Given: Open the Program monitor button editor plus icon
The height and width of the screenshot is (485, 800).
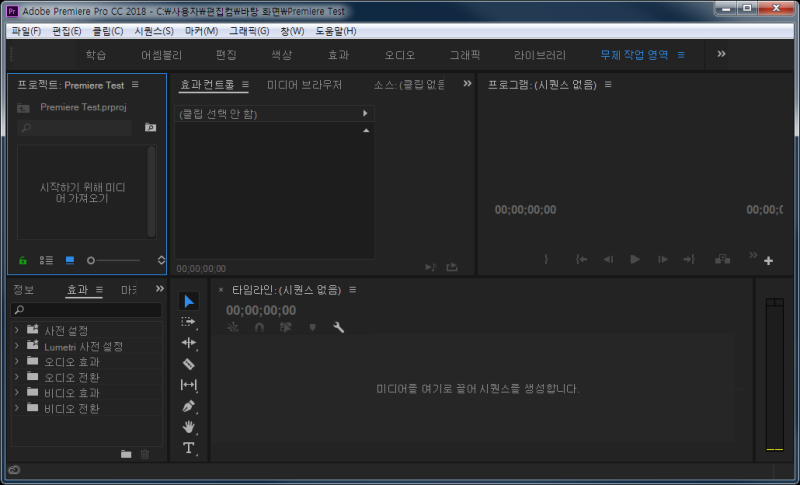Looking at the screenshot, I should click(x=768, y=261).
